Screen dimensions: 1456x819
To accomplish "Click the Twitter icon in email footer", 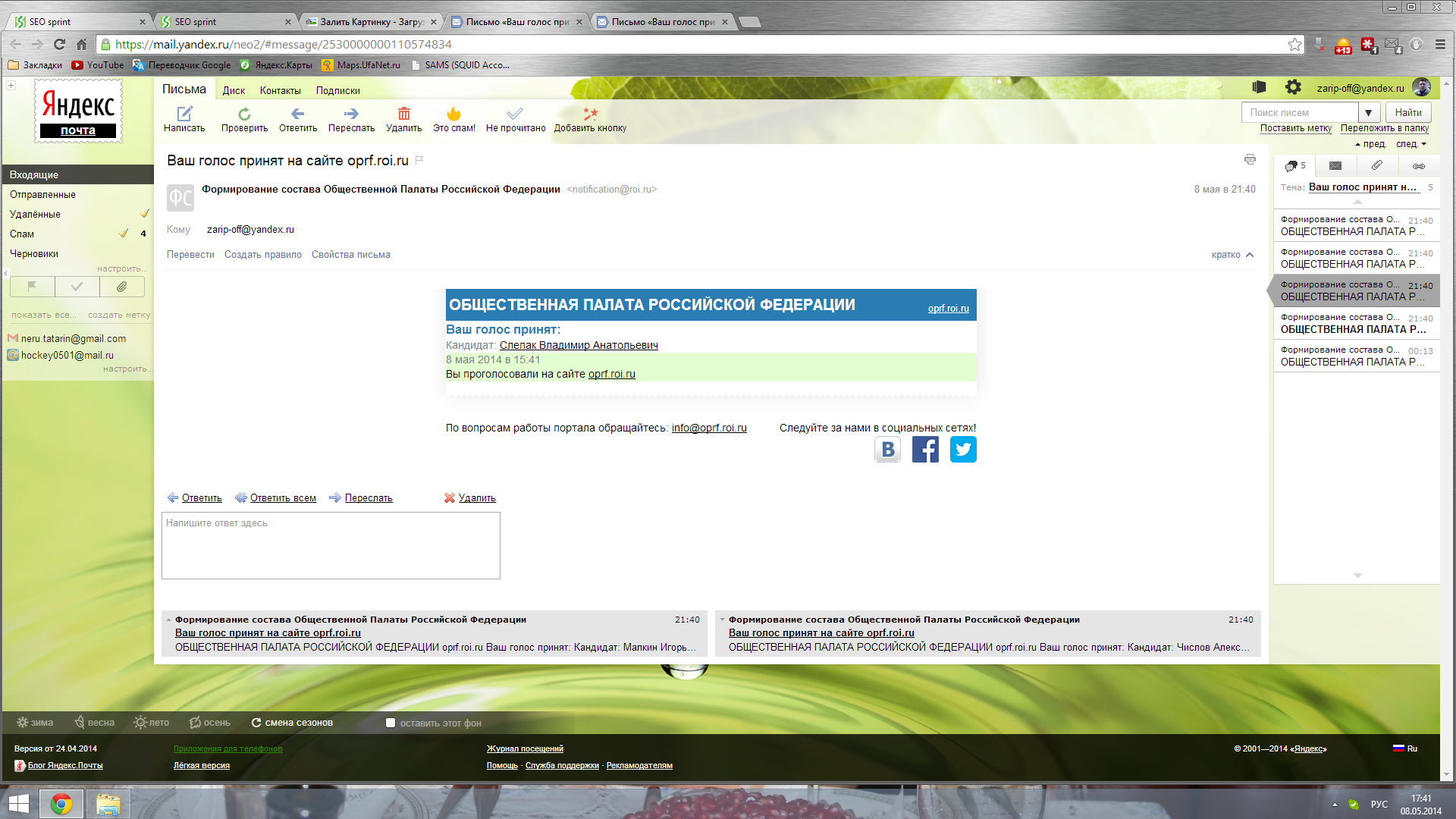I will coord(963,450).
